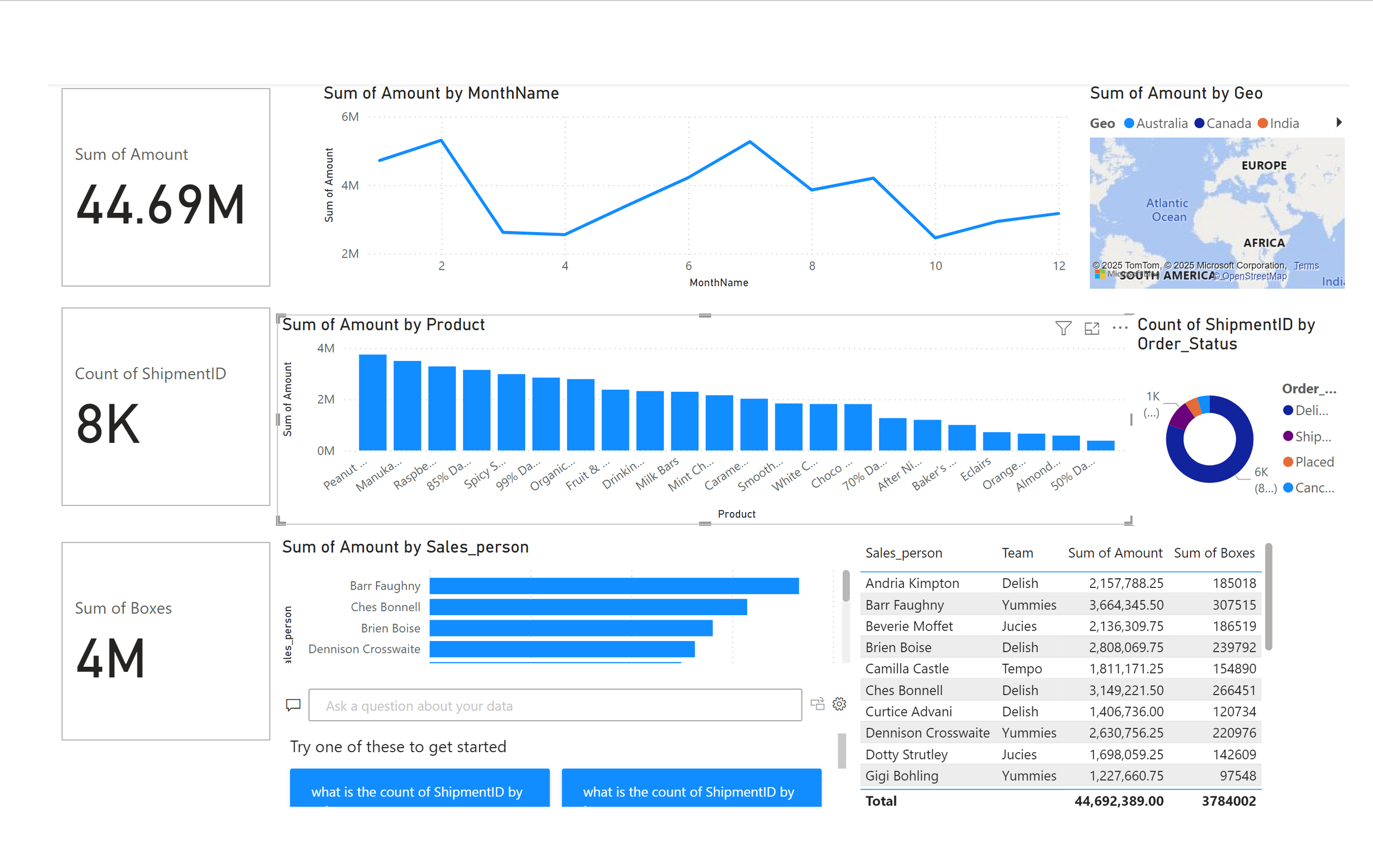Image resolution: width=1373 pixels, height=868 pixels.
Task: Click the sales table vertical scrollbar
Action: point(1268,597)
